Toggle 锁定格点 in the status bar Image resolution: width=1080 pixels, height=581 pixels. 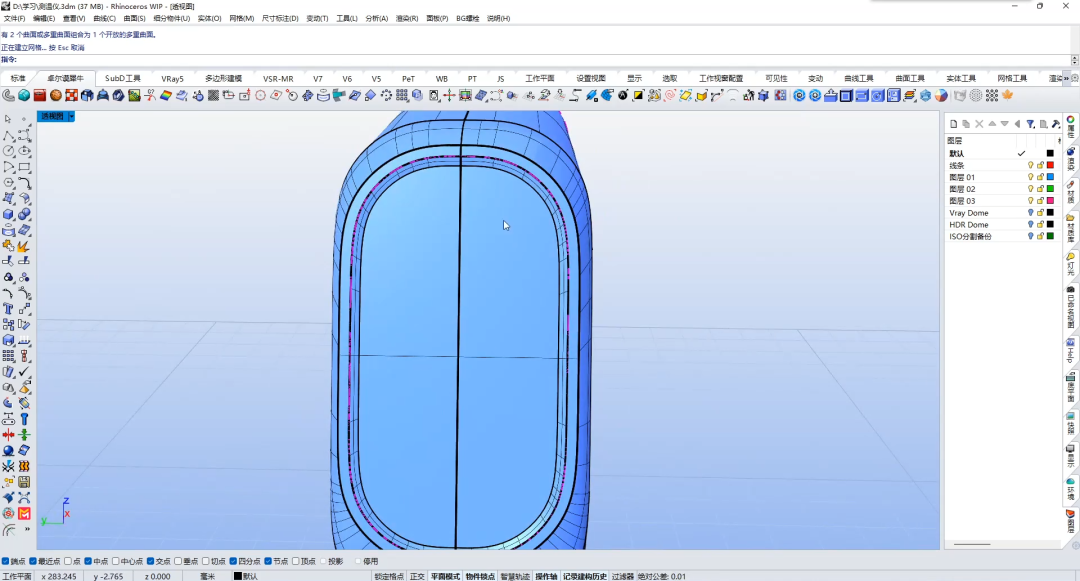coord(389,576)
